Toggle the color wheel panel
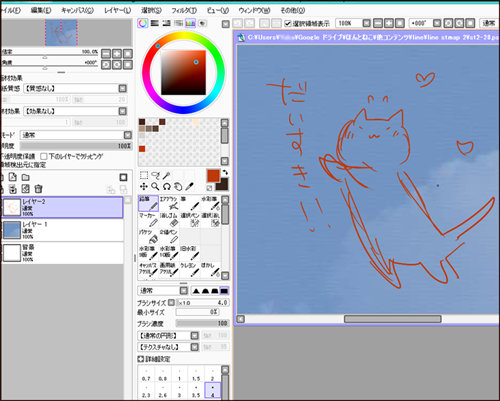This screenshot has width=500, height=401. [x=143, y=23]
